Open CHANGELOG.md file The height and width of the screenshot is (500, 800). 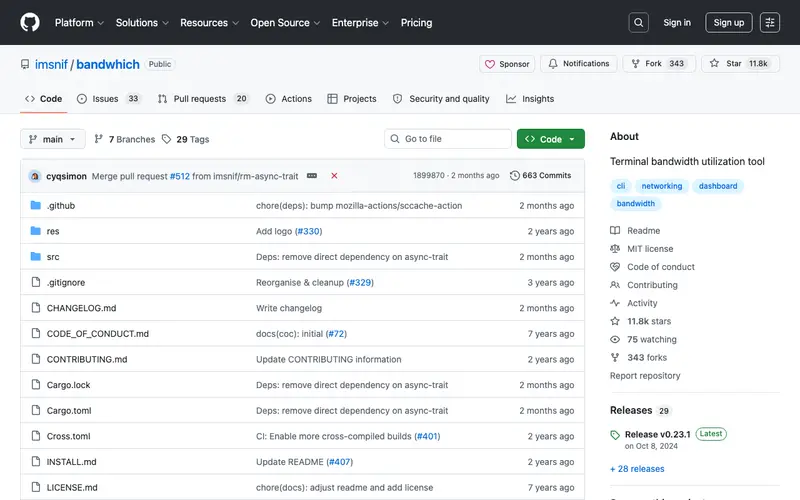pyautogui.click(x=81, y=308)
